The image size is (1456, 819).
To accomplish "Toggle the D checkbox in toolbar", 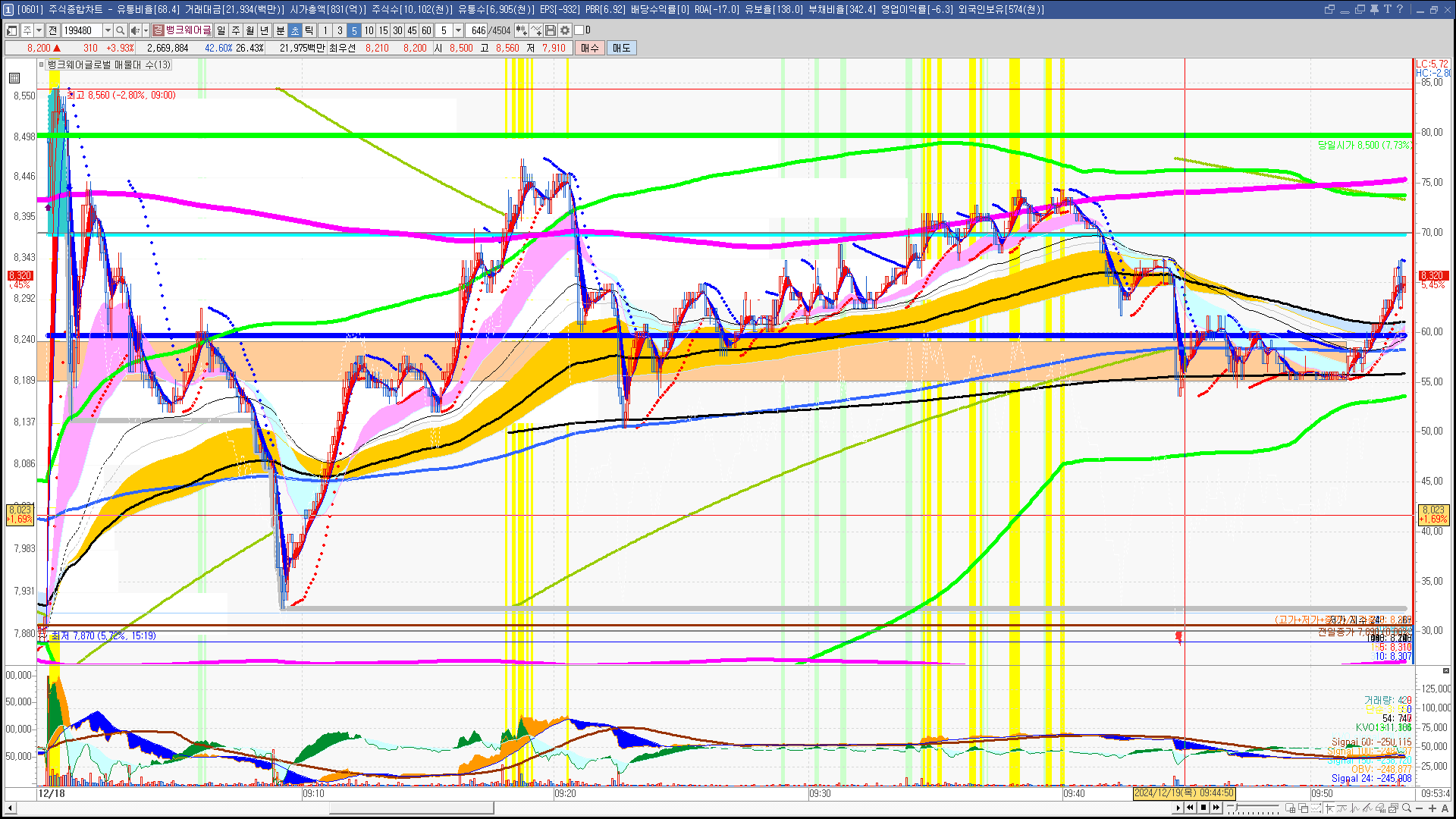I will point(579,30).
